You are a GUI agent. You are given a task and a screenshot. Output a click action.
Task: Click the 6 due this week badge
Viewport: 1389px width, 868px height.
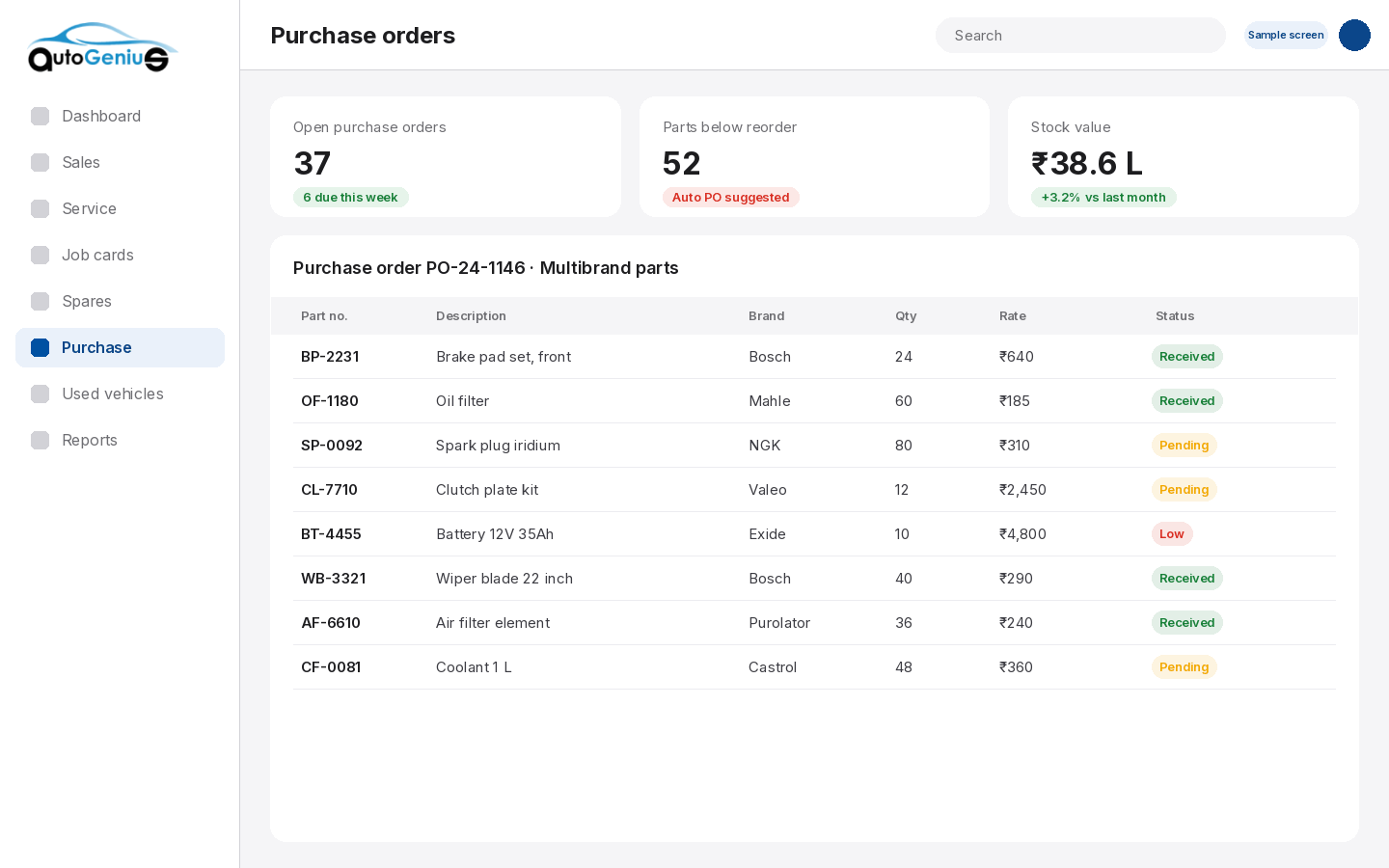click(351, 198)
